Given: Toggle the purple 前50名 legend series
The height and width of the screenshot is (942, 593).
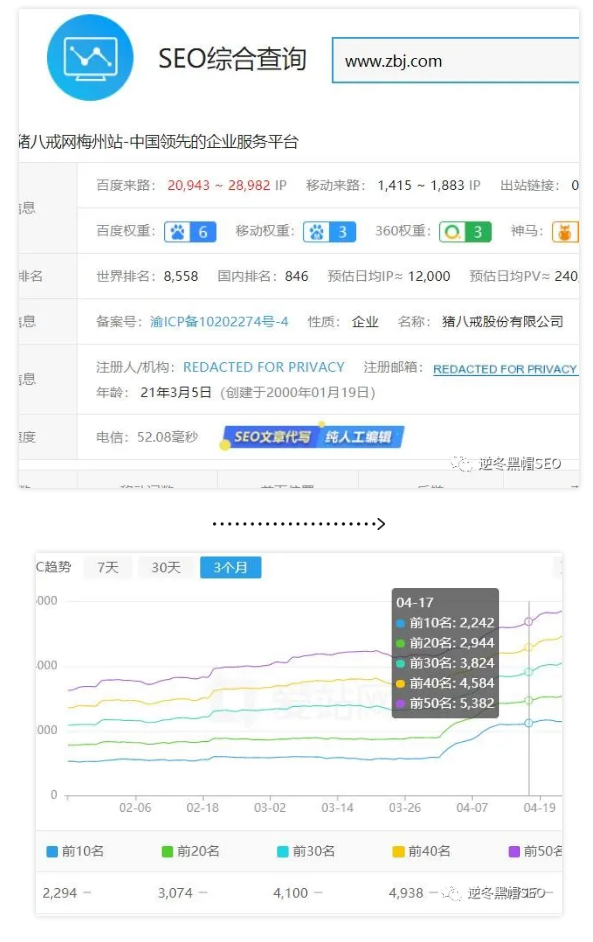Looking at the screenshot, I should coord(535,851).
